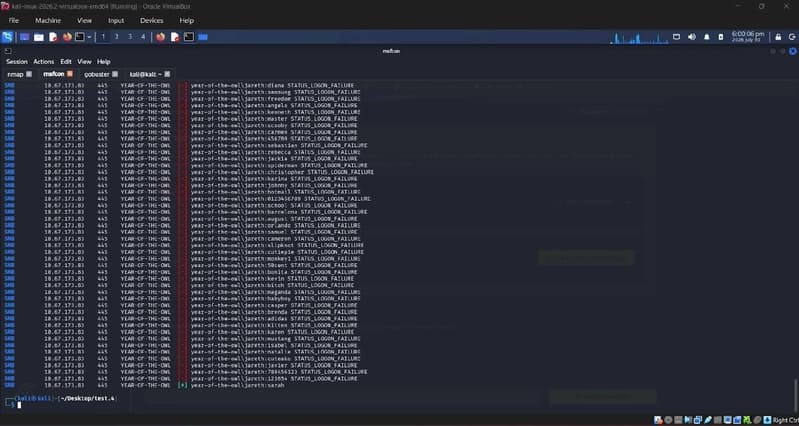Open the terminal Session menu

(x=17, y=62)
